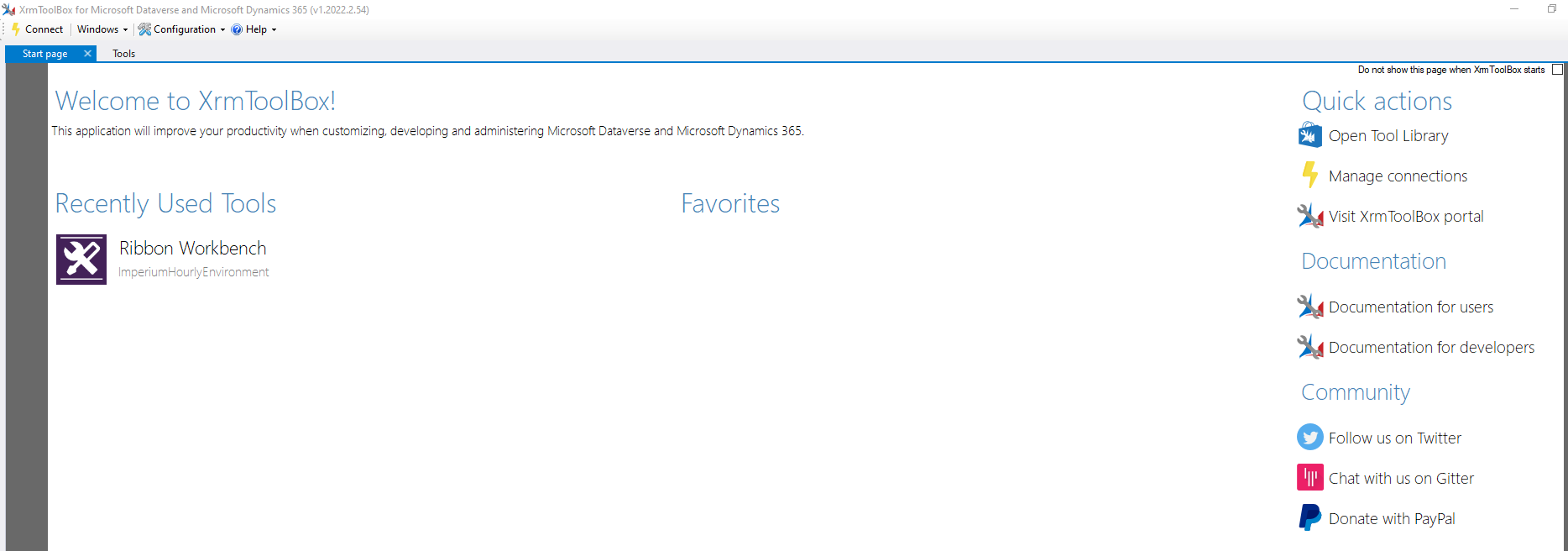Expand the Windows dropdown menu

pyautogui.click(x=102, y=29)
